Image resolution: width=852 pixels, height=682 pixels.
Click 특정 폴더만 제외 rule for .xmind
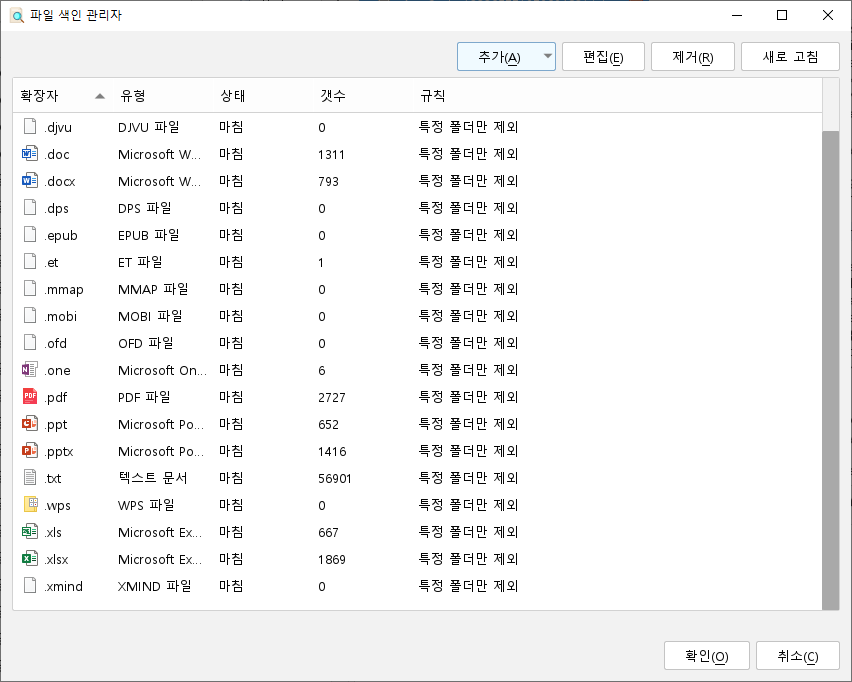468,586
